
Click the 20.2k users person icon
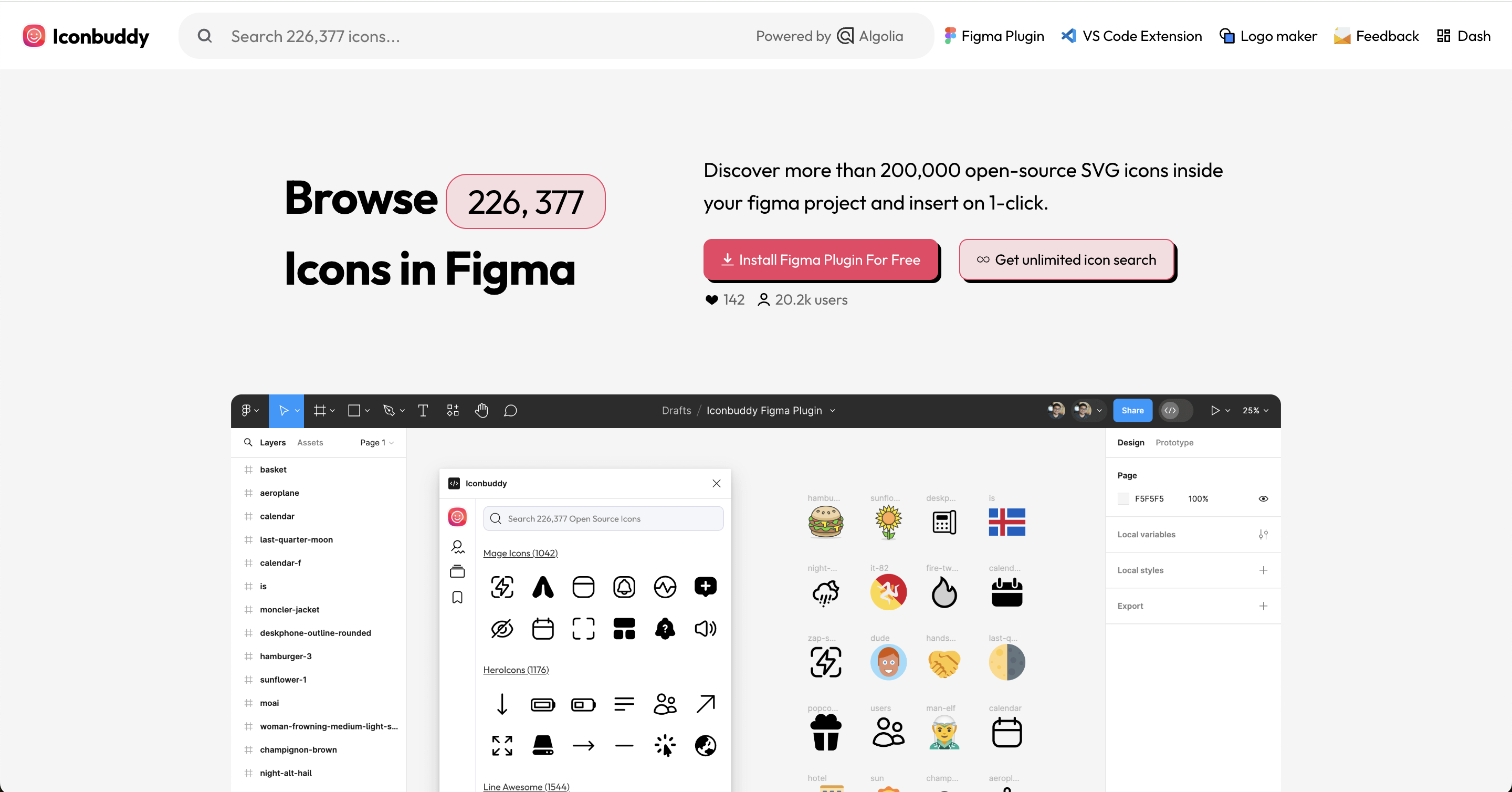763,300
